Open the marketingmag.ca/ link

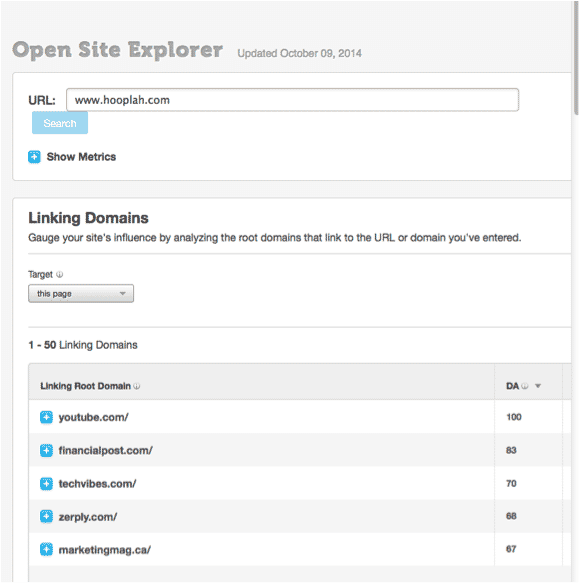pos(105,550)
